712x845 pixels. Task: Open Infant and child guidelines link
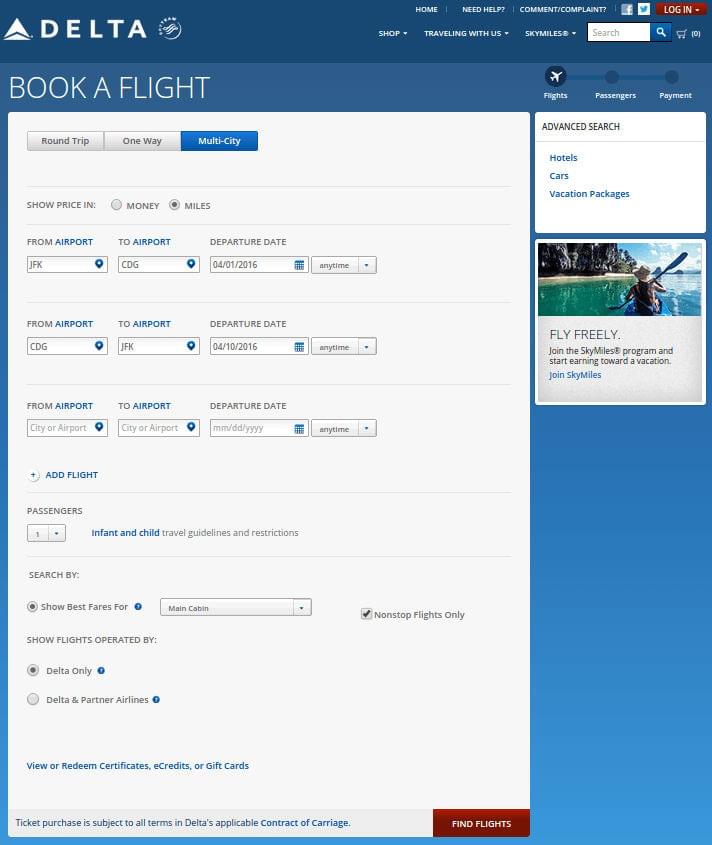(x=126, y=532)
